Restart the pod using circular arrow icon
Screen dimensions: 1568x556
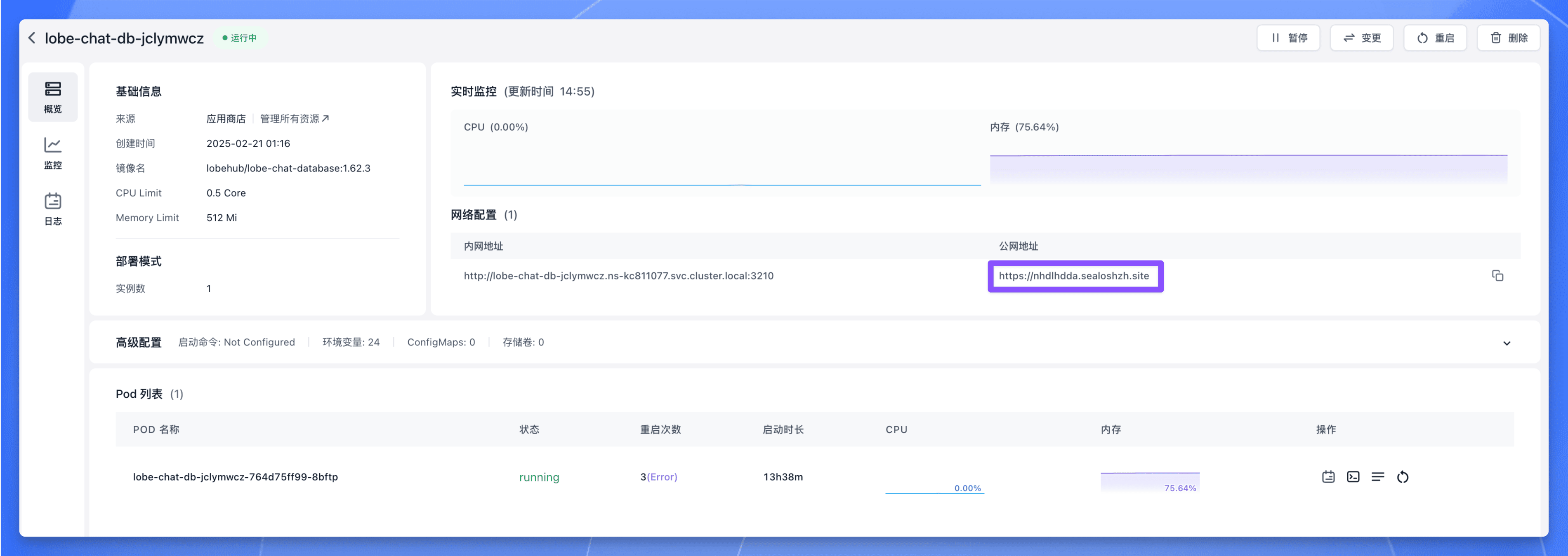[1403, 477]
